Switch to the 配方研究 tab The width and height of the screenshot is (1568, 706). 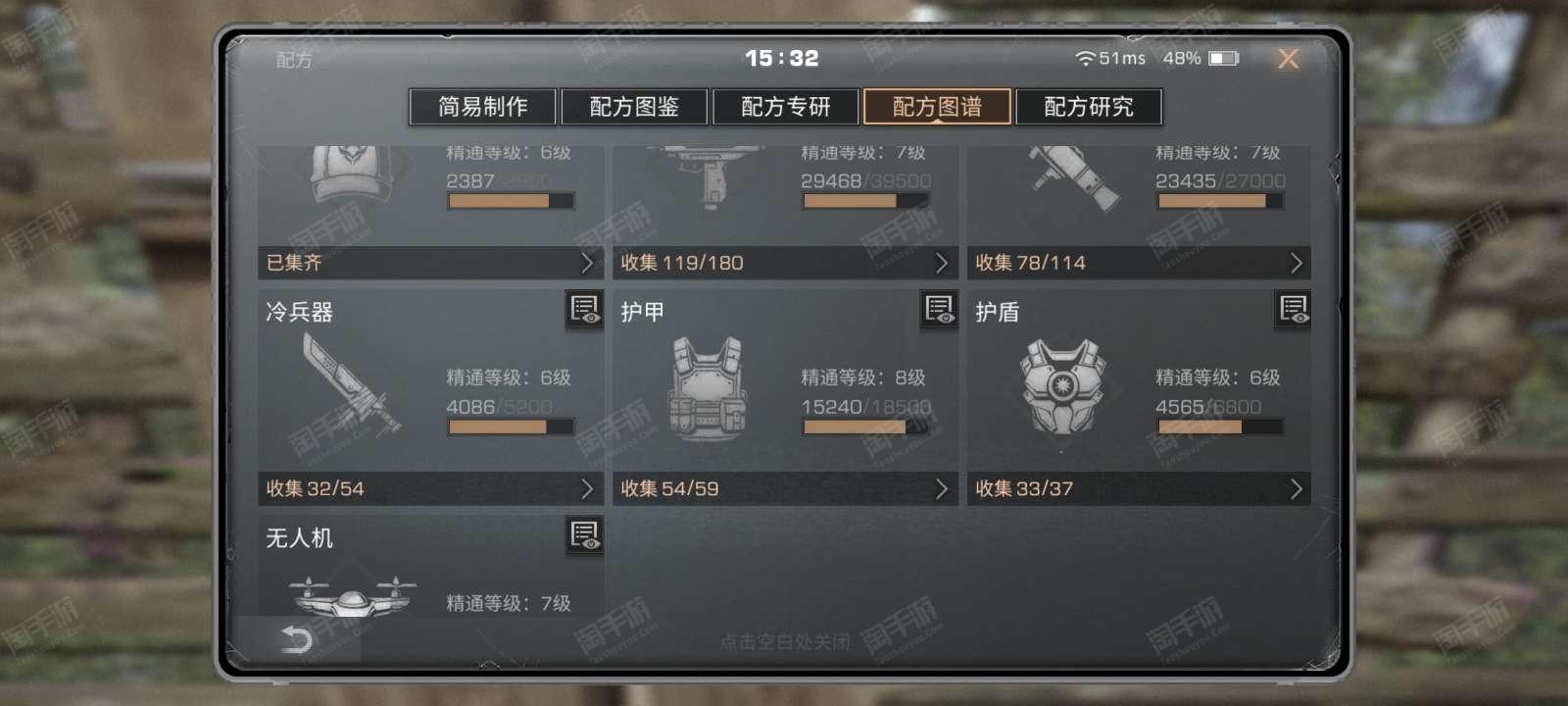click(1089, 107)
